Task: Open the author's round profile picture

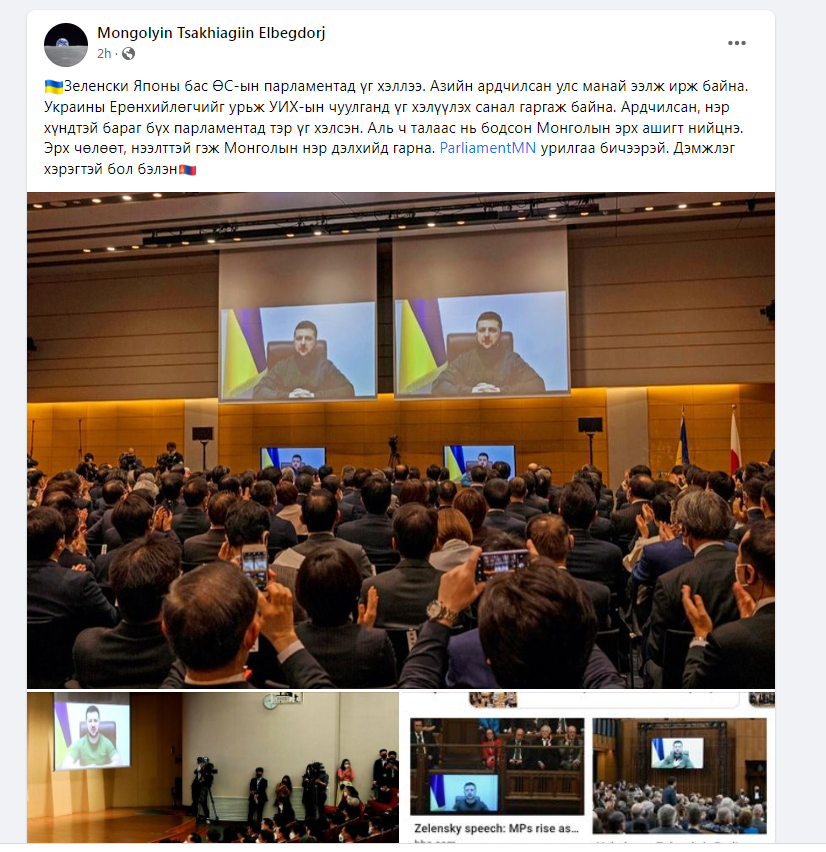Action: tap(66, 45)
